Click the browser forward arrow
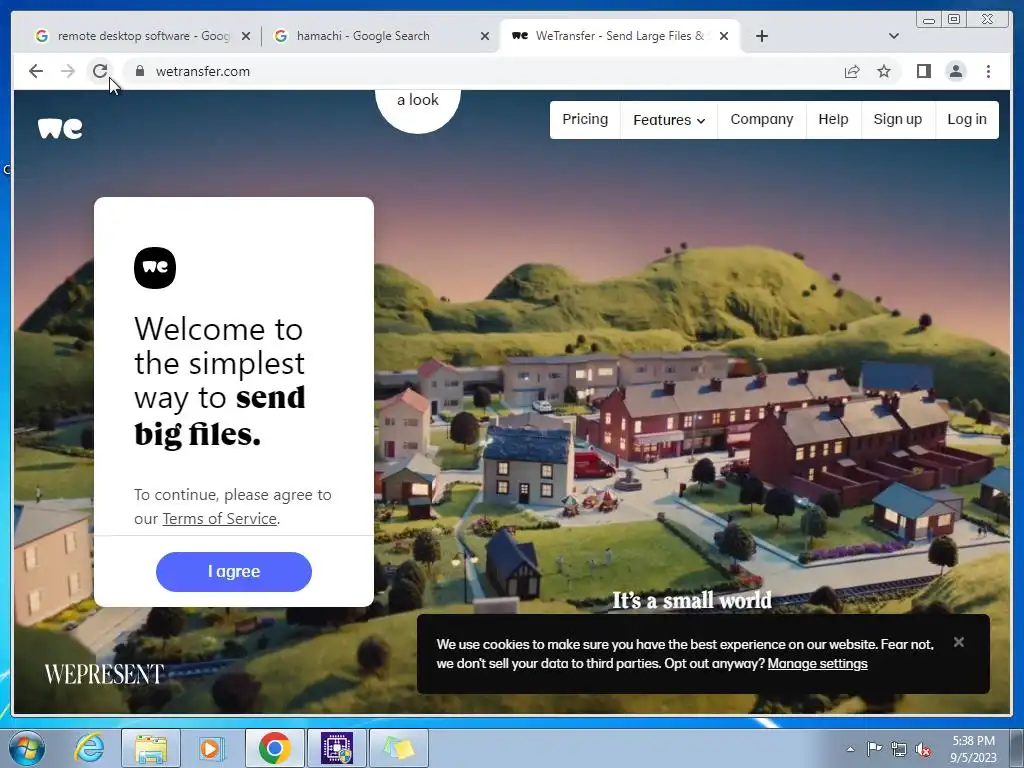This screenshot has width=1024, height=768. pos(68,71)
